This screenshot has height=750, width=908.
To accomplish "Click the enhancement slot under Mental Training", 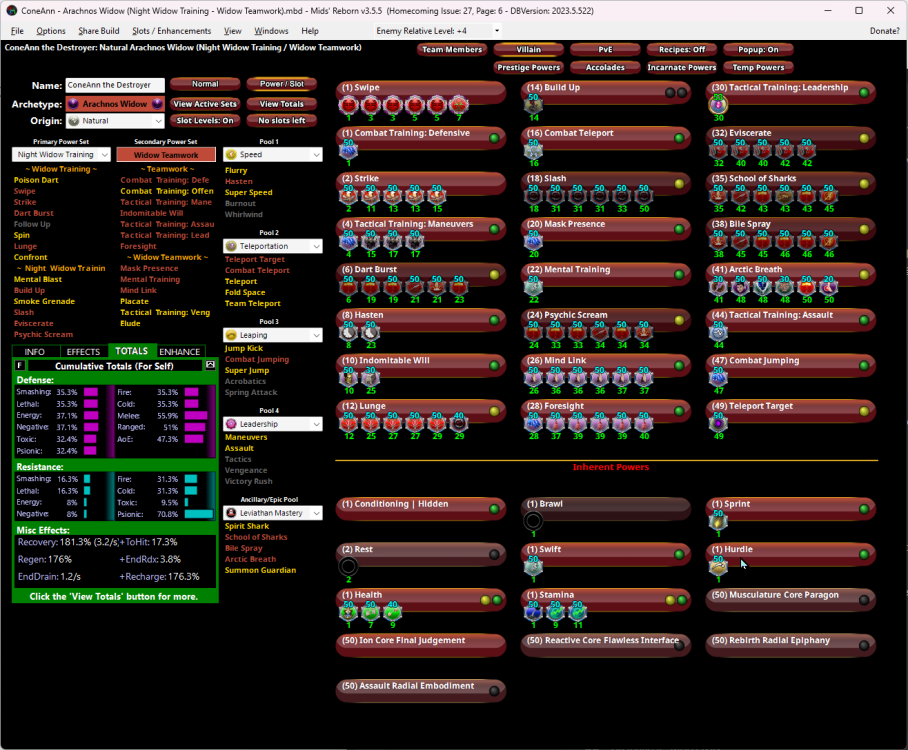I will (533, 288).
